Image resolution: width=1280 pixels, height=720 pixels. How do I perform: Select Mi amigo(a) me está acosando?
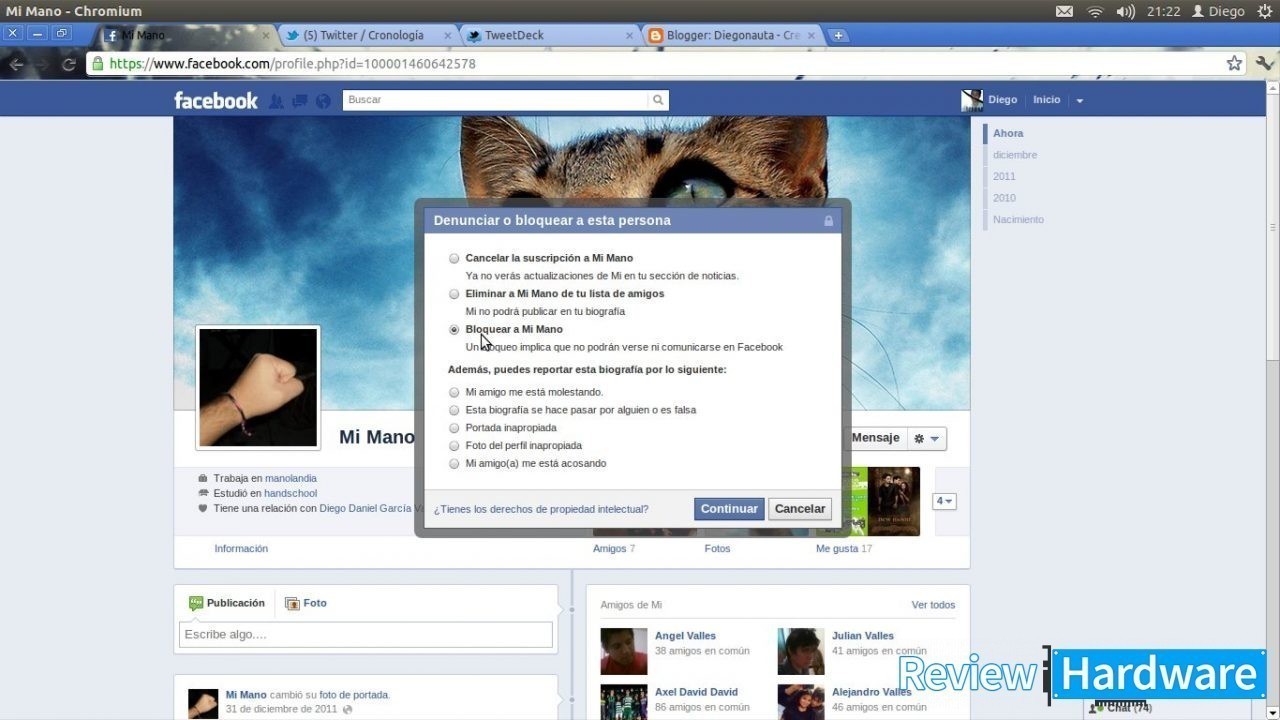tap(455, 464)
